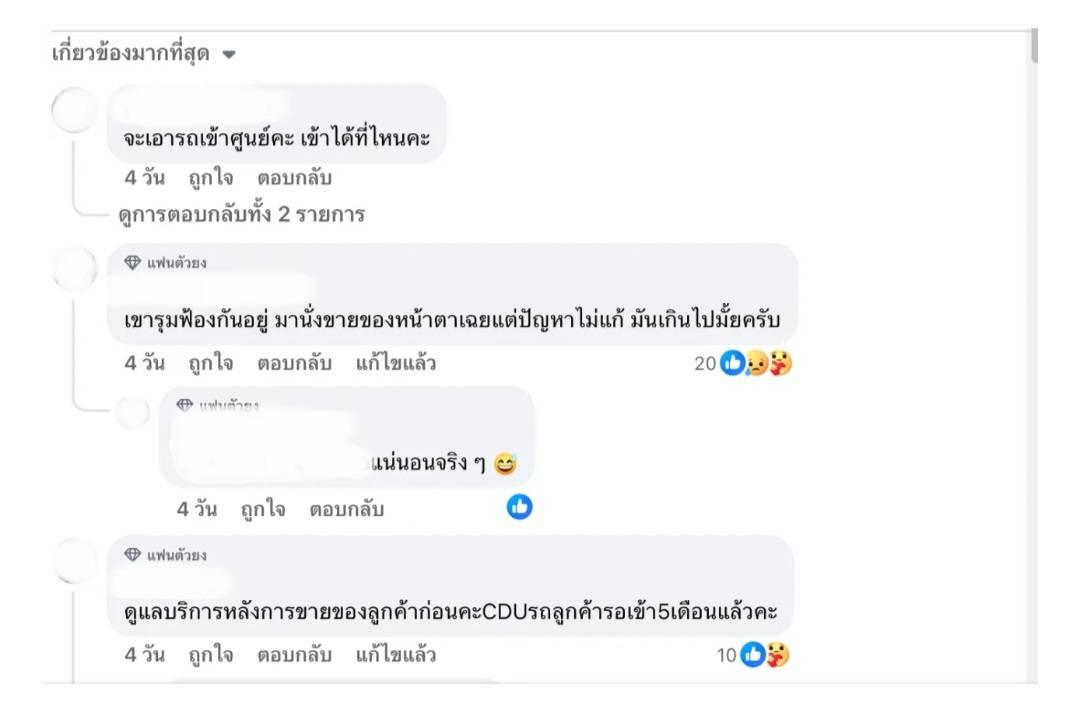This screenshot has height=721, width=1080.
Task: Click the blue thumbs-up on the แน่นอนจริง ๆ reply
Action: point(519,507)
